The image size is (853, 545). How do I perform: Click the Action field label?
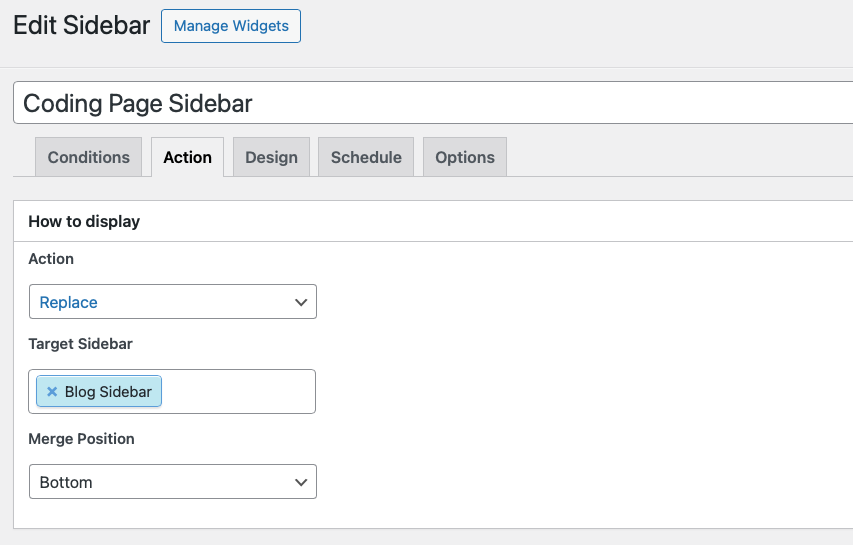(51, 259)
